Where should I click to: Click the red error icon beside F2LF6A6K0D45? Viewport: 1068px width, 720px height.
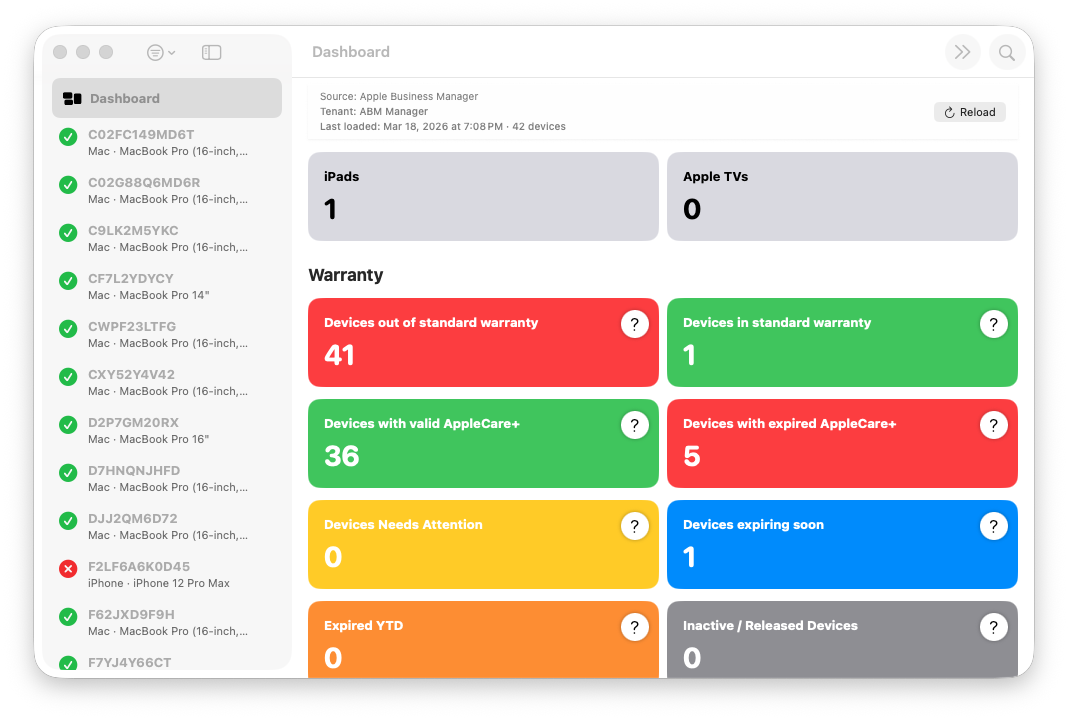[68, 568]
